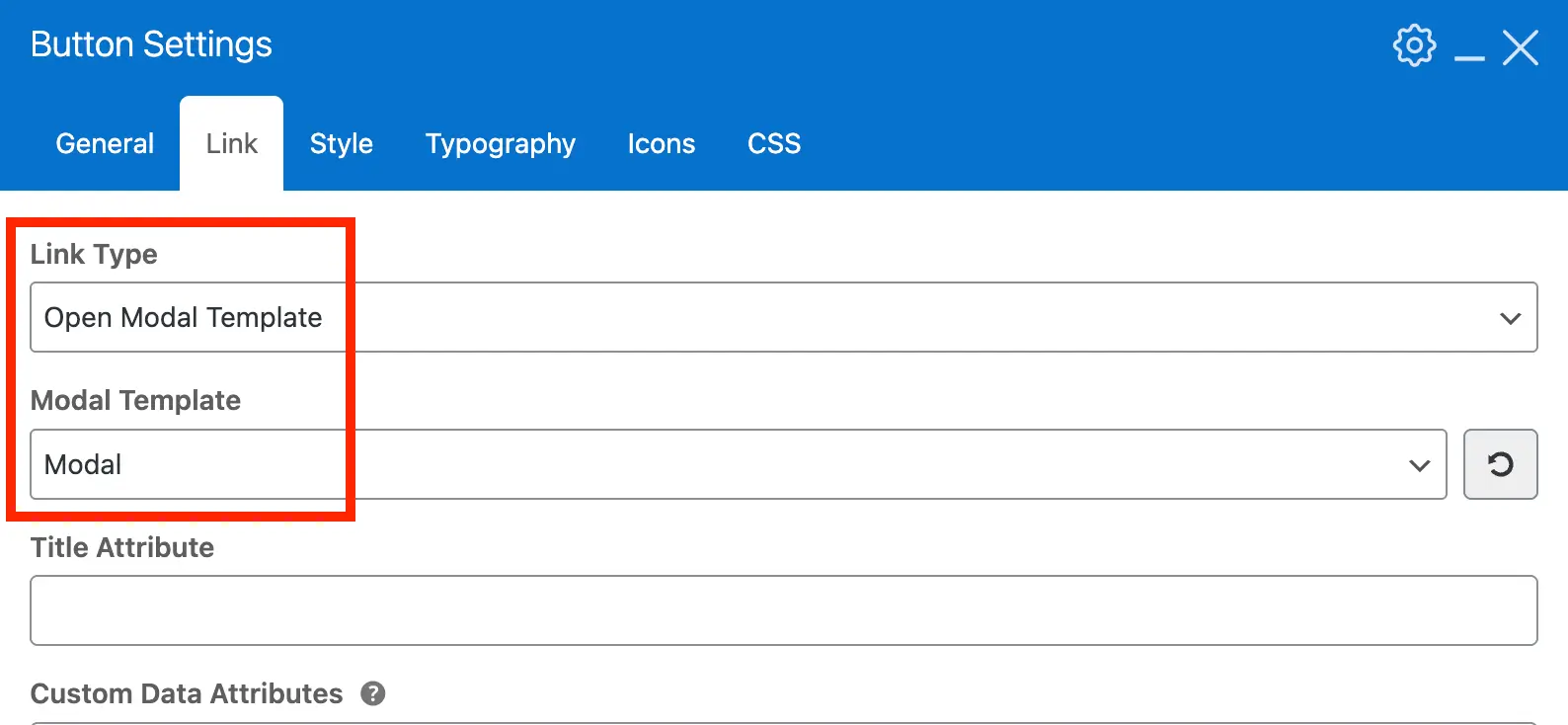Screen dimensions: 1568x725
Task: Click the Custom Data Attributes label
Action: click(x=186, y=693)
